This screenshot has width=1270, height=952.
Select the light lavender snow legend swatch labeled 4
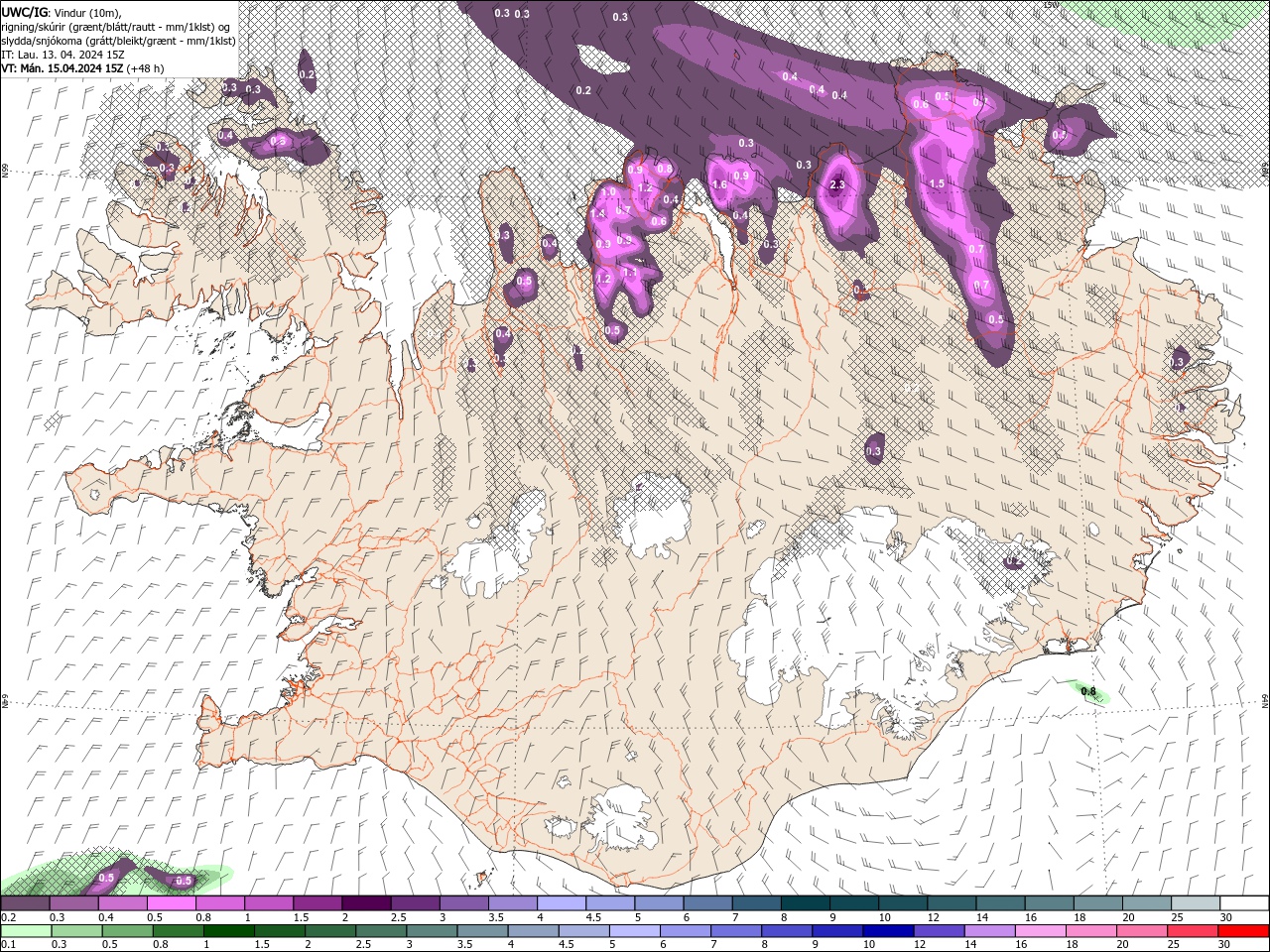561,903
